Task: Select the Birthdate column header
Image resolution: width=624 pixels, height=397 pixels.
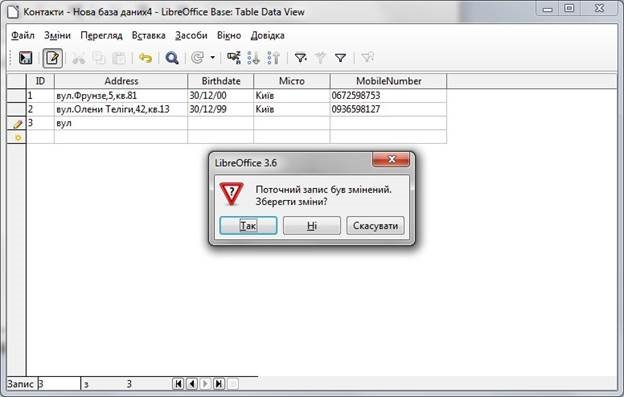Action: tap(220, 81)
